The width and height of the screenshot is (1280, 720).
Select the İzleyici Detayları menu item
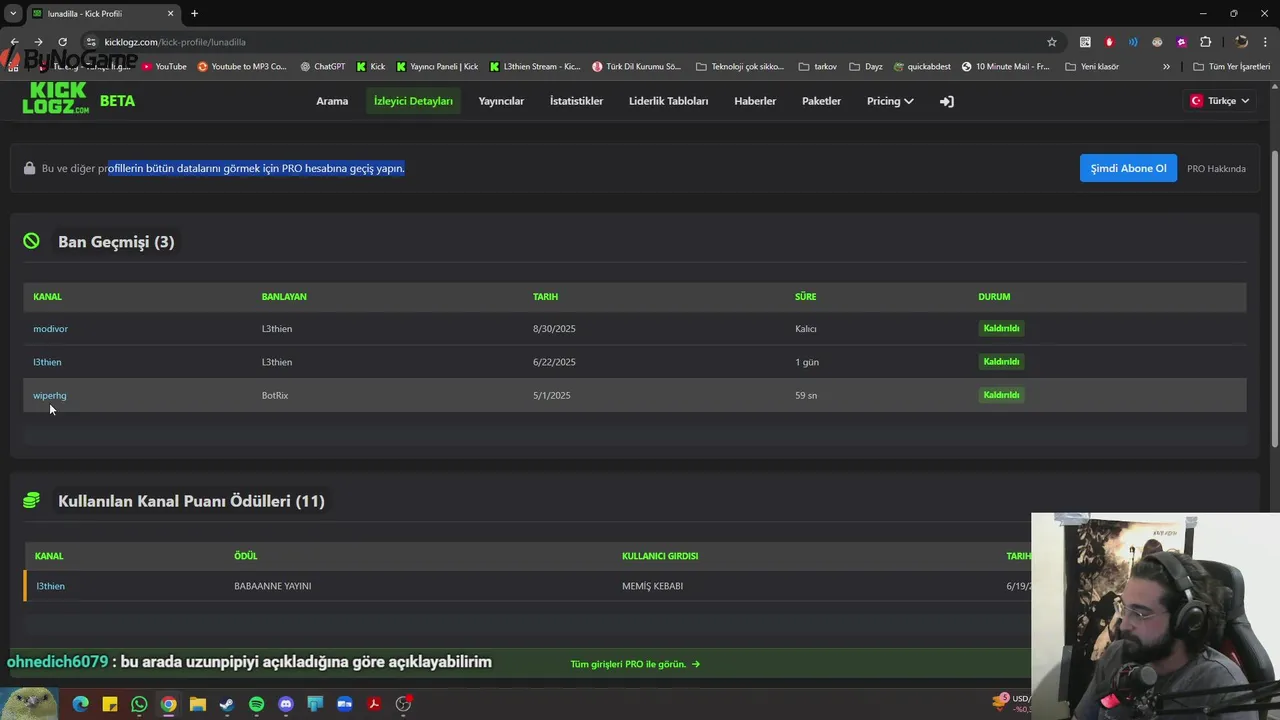click(x=413, y=101)
